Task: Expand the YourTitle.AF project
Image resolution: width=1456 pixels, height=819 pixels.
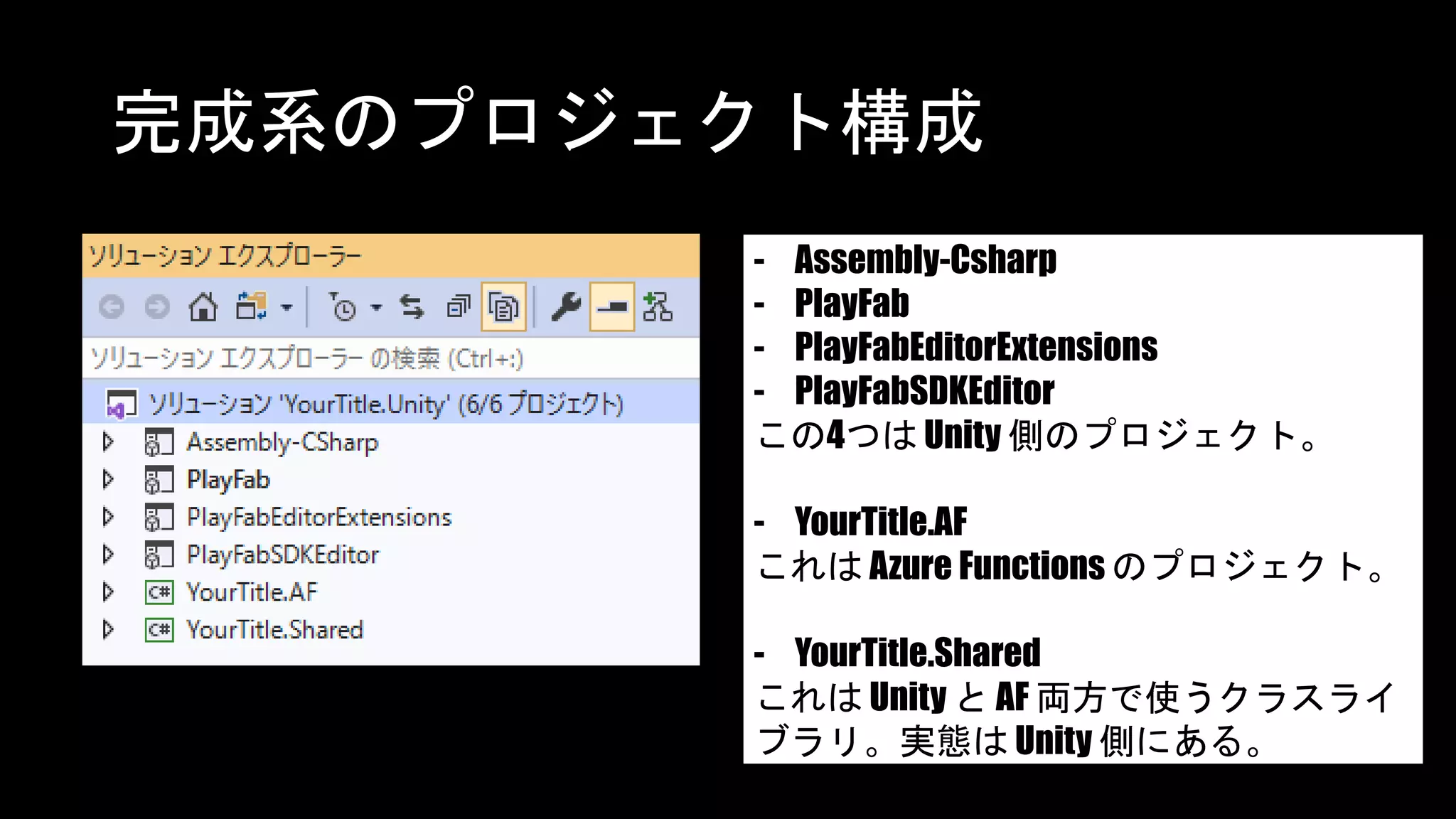Action: [x=108, y=591]
